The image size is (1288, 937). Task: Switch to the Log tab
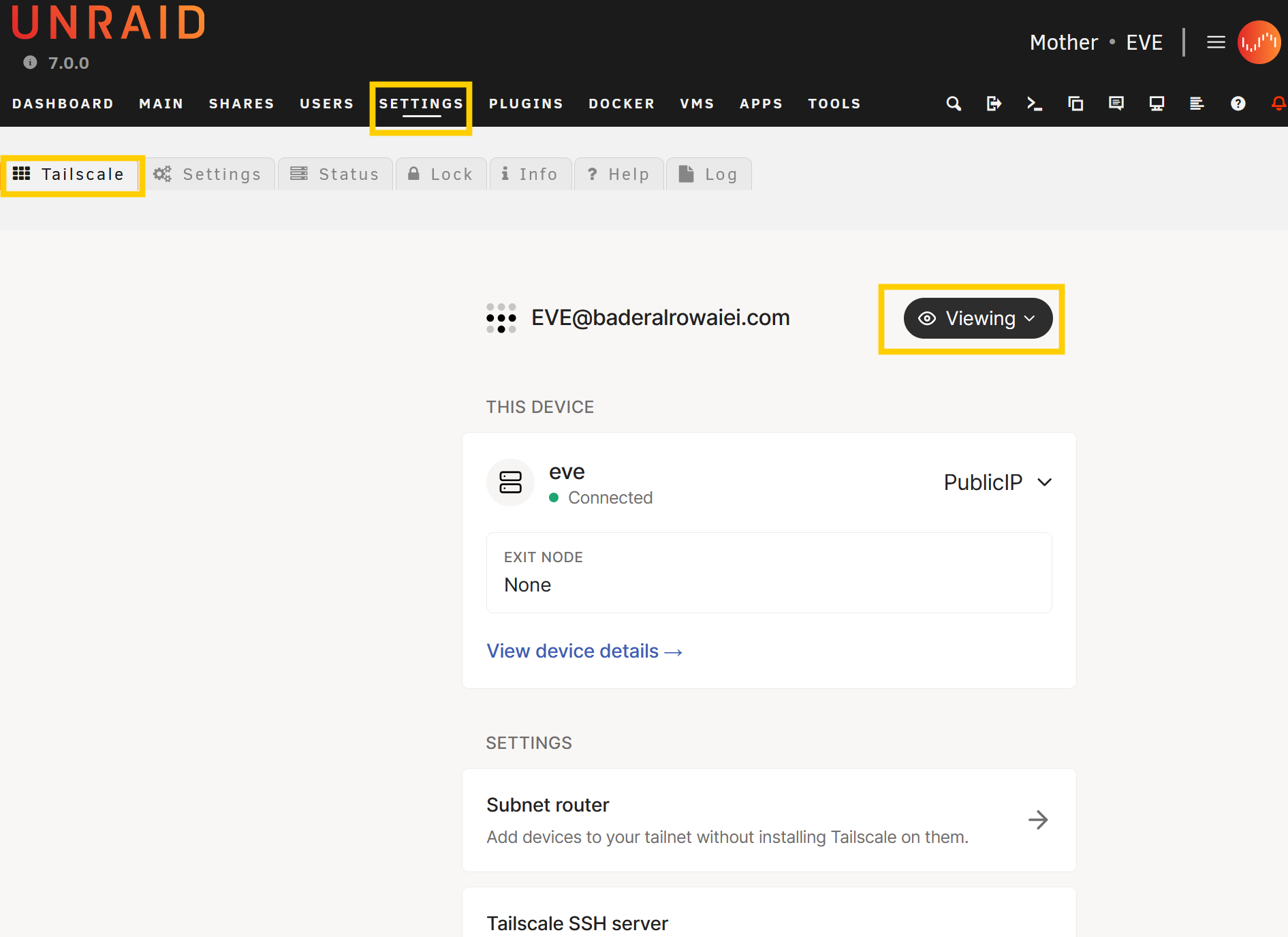pyautogui.click(x=709, y=174)
